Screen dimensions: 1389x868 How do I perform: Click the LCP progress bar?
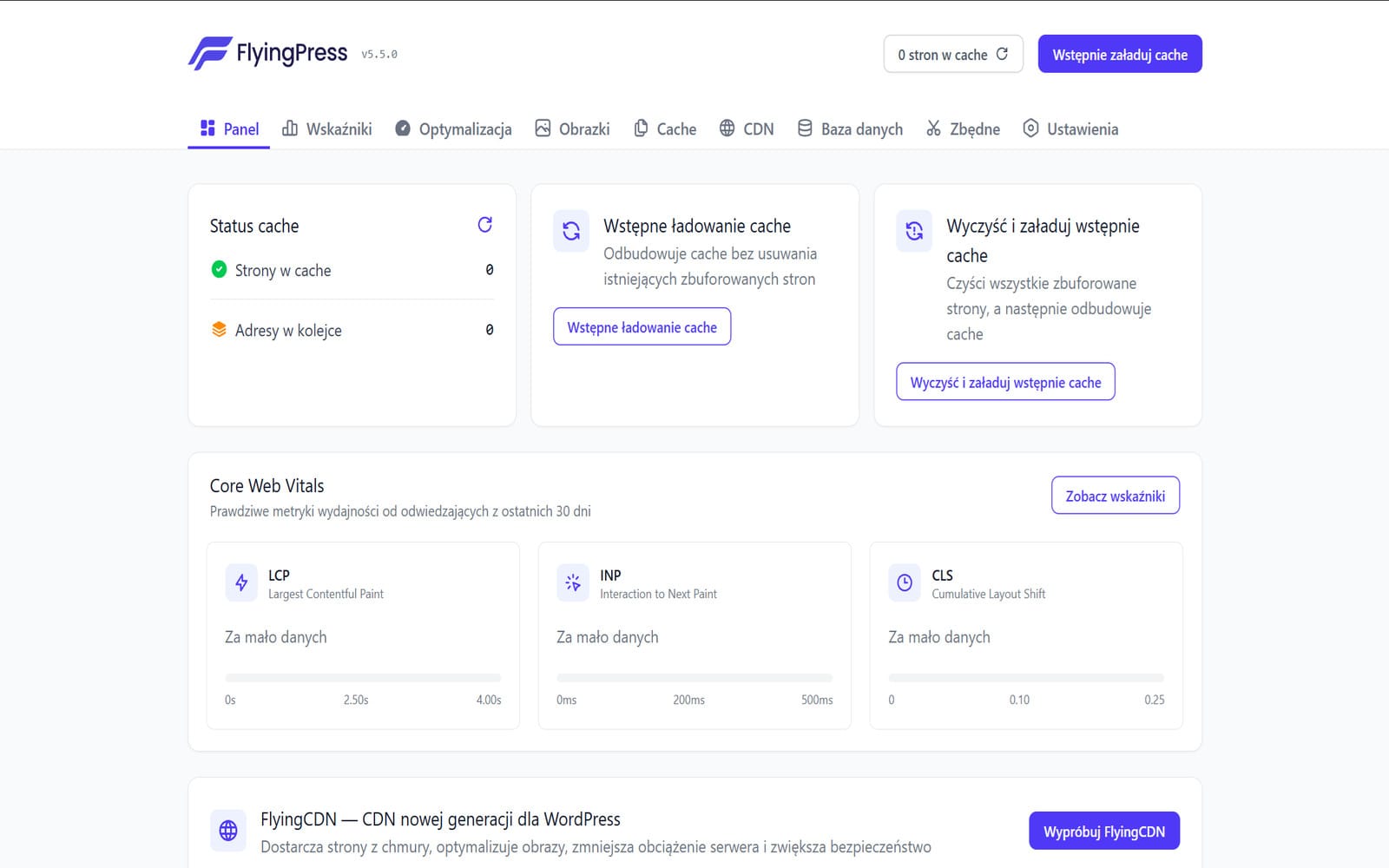click(x=363, y=678)
